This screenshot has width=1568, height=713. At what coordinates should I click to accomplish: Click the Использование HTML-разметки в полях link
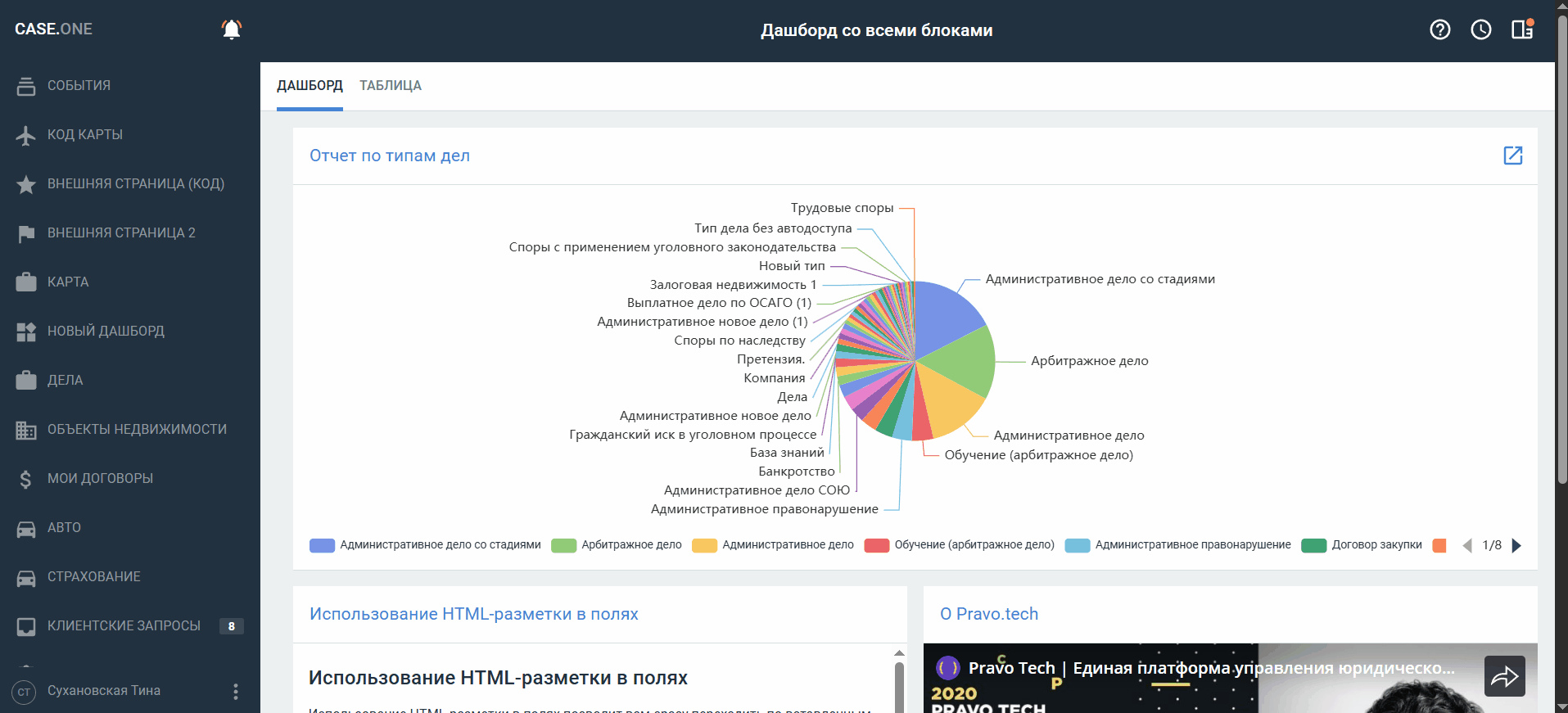pos(474,614)
